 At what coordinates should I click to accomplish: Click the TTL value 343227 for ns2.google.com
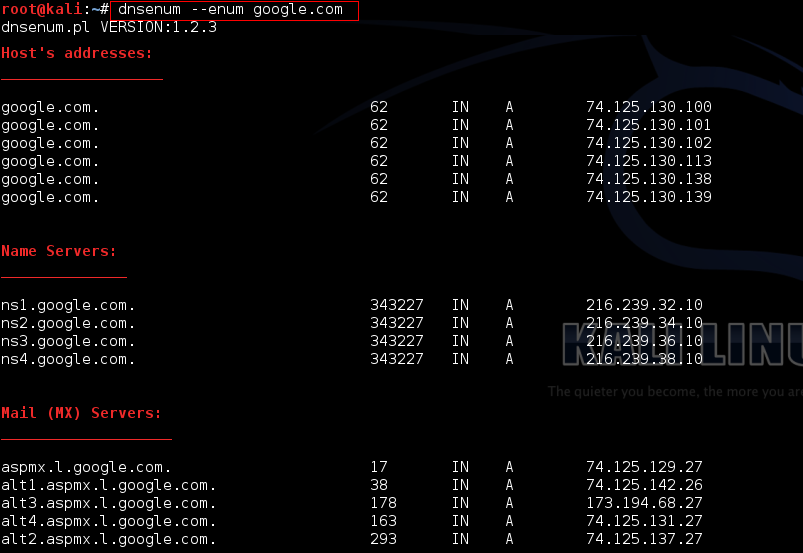pos(396,323)
